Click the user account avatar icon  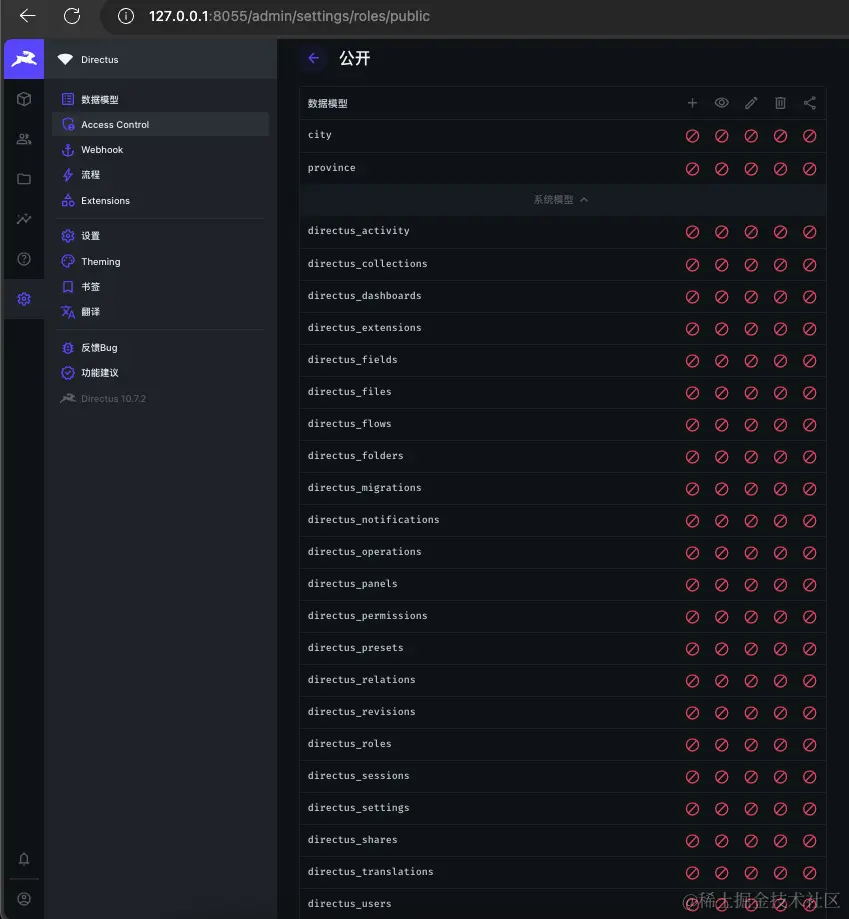coord(24,899)
